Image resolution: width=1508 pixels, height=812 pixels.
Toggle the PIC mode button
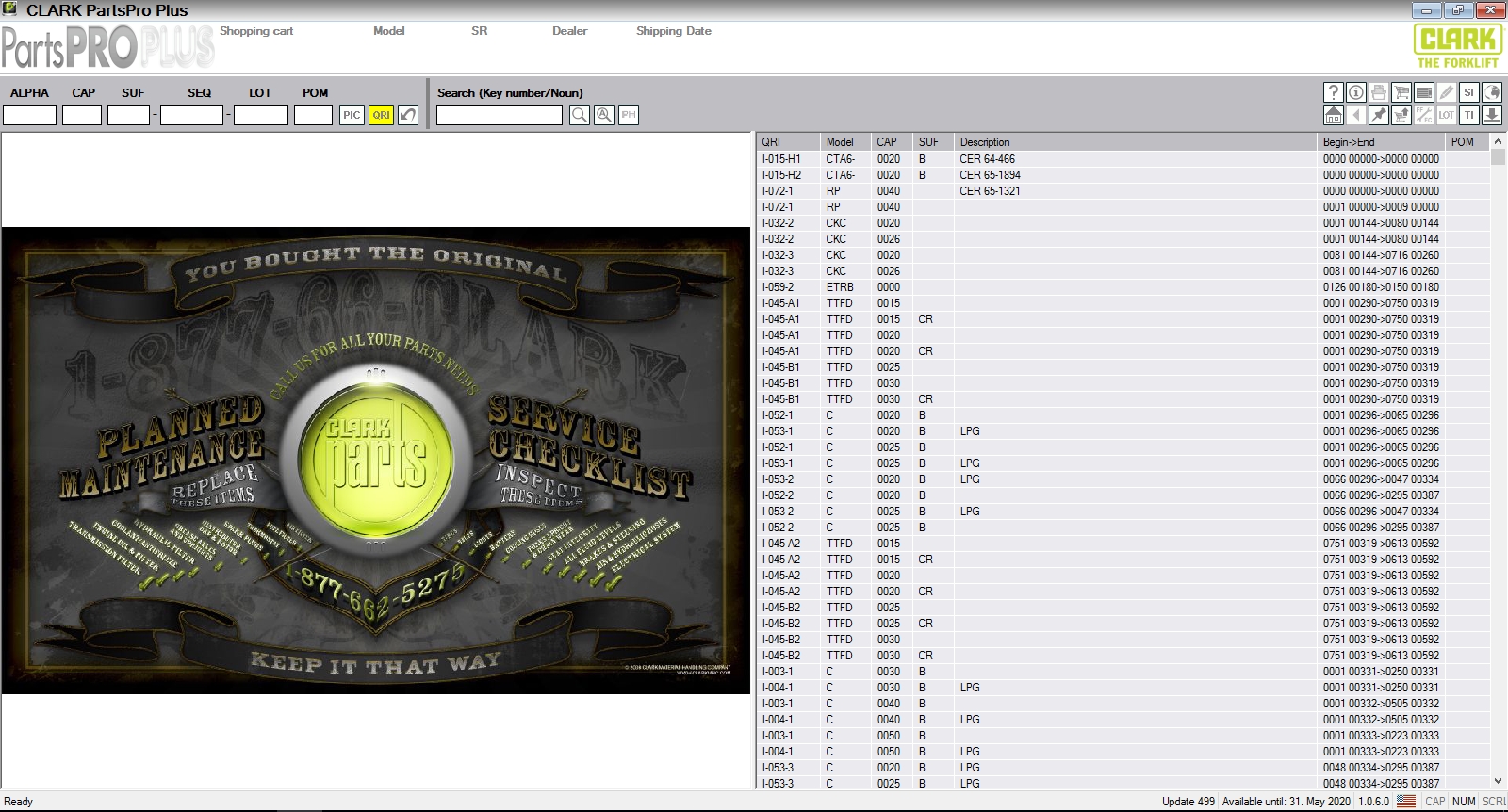(352, 115)
